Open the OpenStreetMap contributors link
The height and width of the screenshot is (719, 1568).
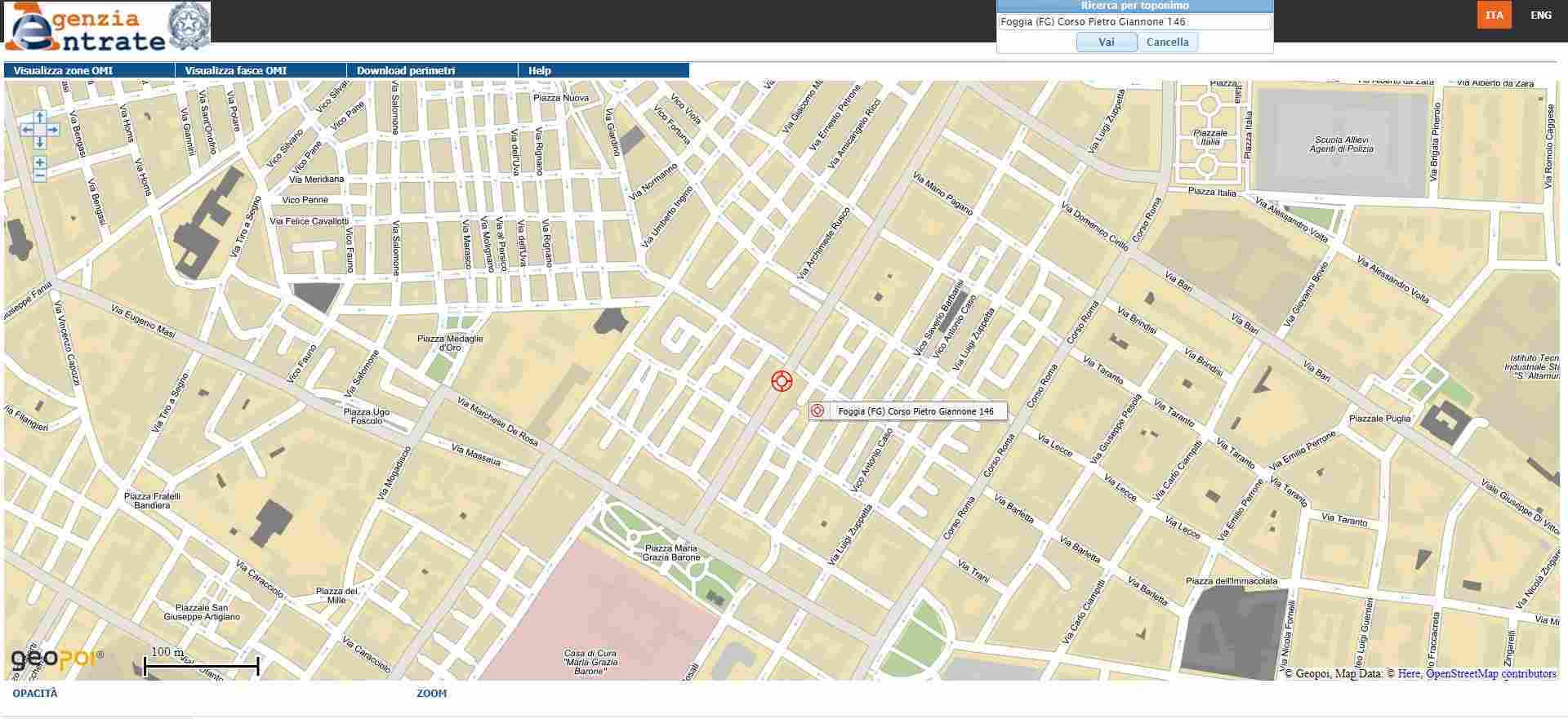pyautogui.click(x=1490, y=673)
